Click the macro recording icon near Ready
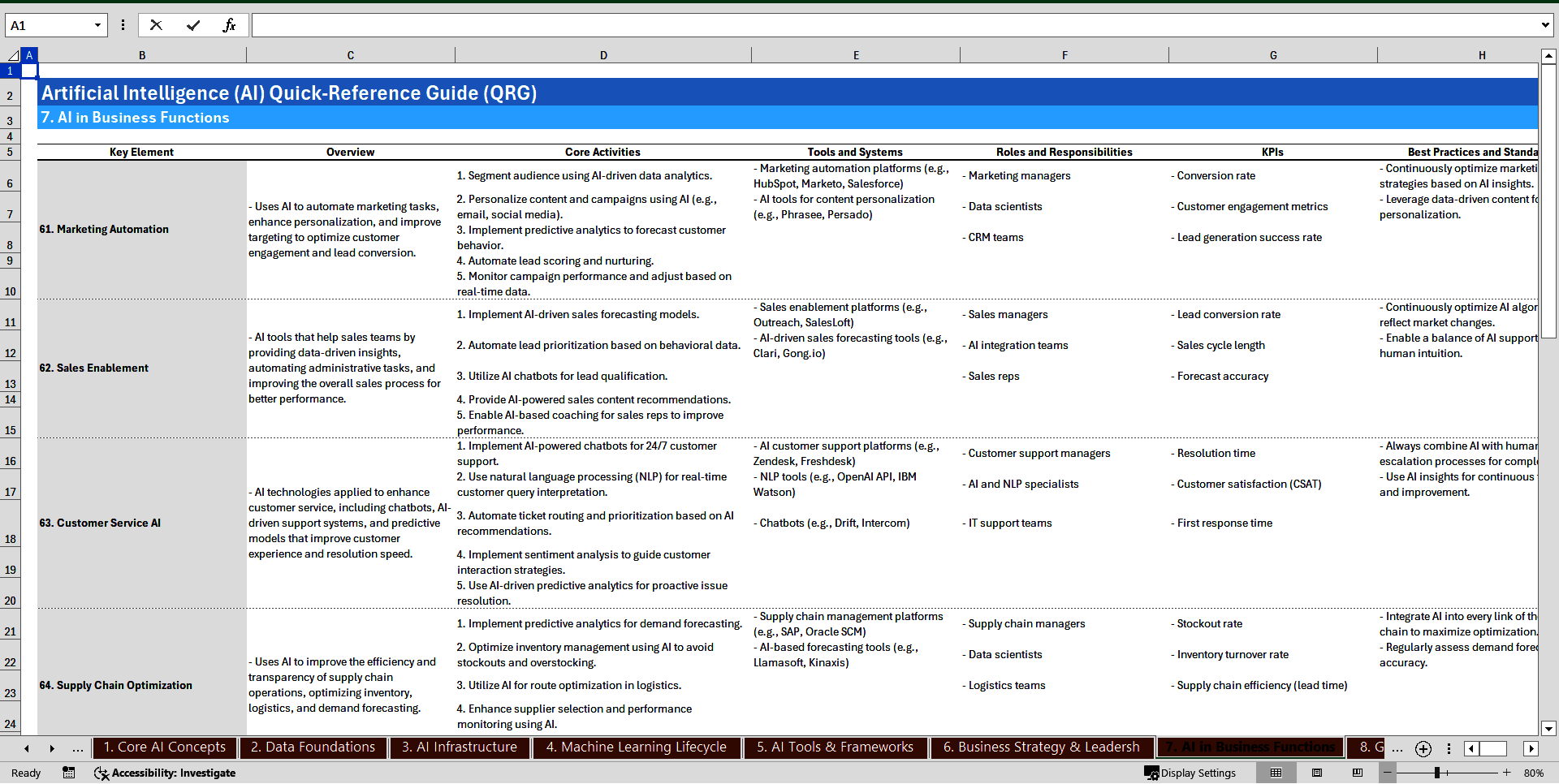1559x784 pixels. point(69,773)
